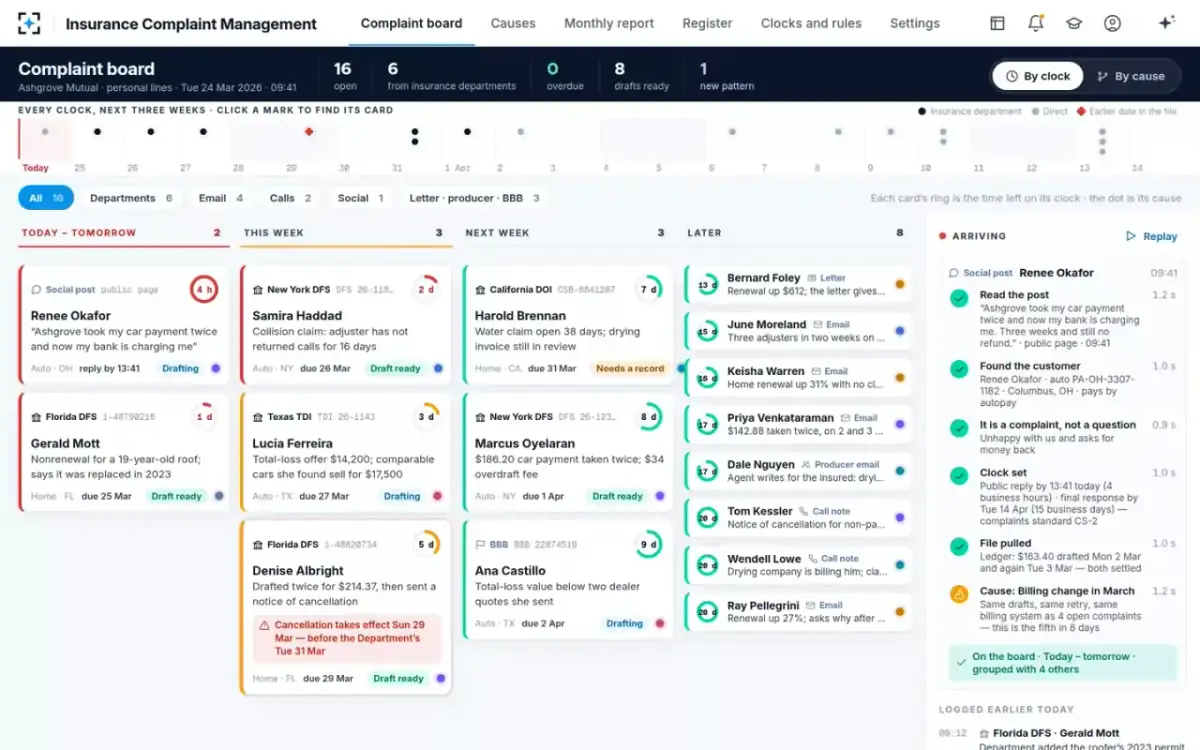
Task: Switch board view to By cause
Action: [x=1131, y=76]
